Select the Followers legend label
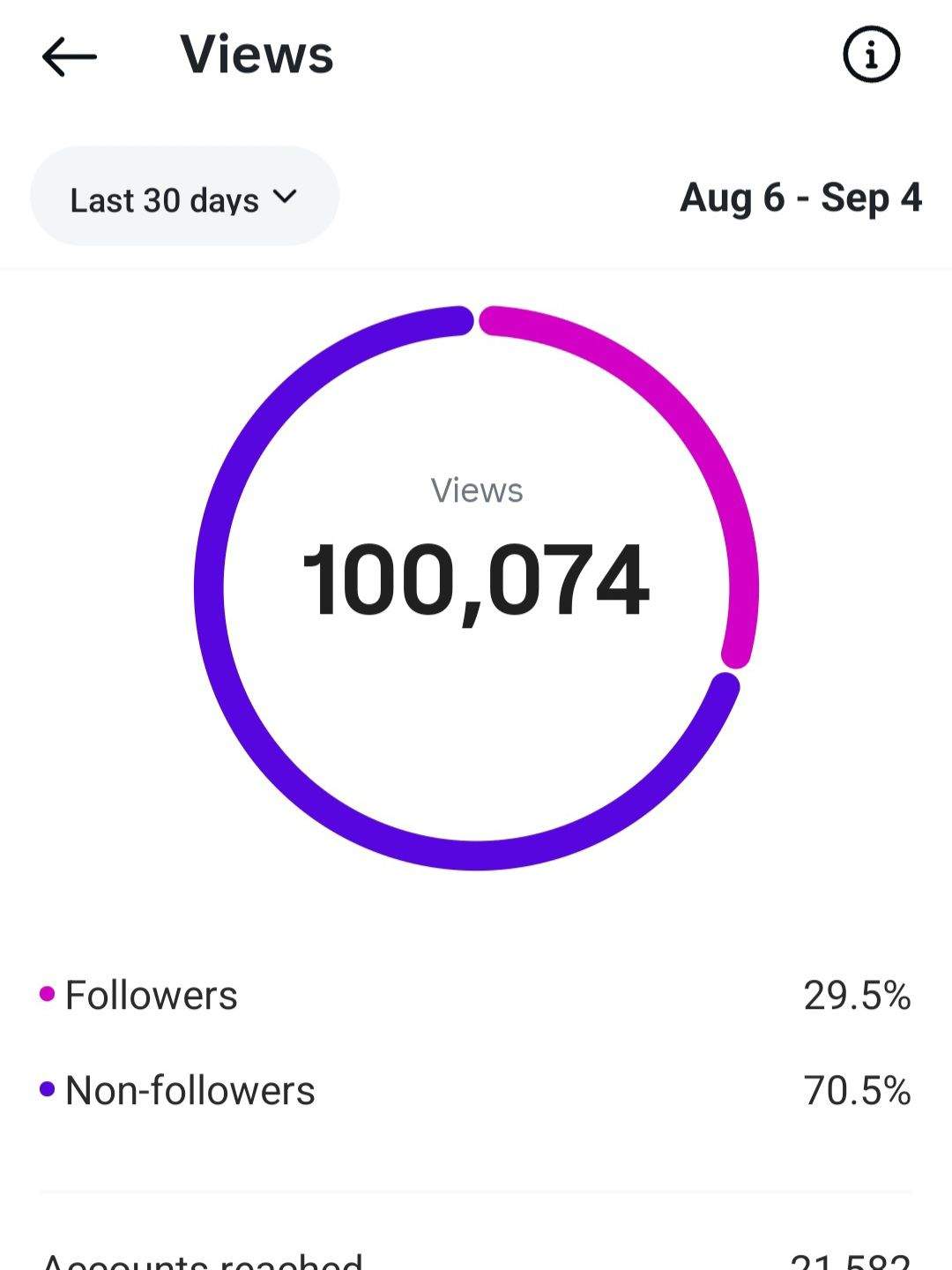Screen dimensions: 952x1270 [152, 996]
